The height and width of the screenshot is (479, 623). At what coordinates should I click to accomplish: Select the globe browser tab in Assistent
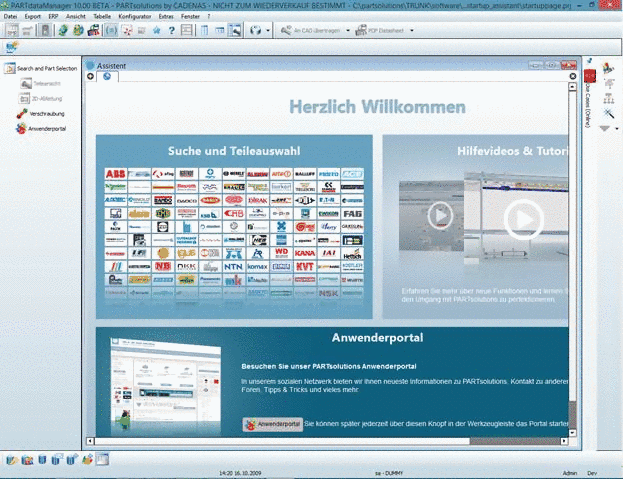coord(107,76)
